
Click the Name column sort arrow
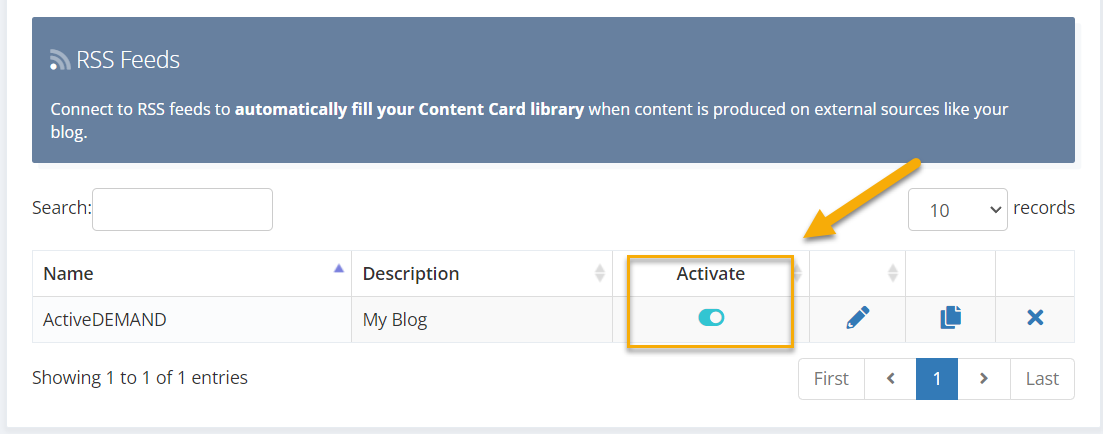coord(339,268)
